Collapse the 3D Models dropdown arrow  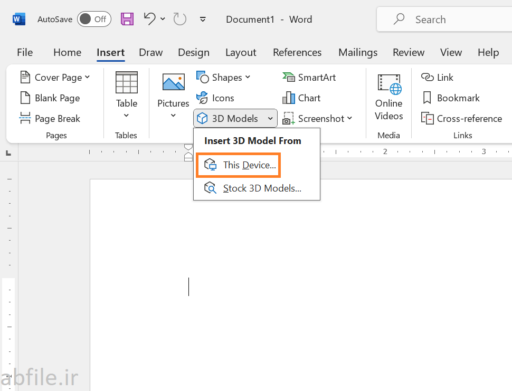(x=270, y=118)
